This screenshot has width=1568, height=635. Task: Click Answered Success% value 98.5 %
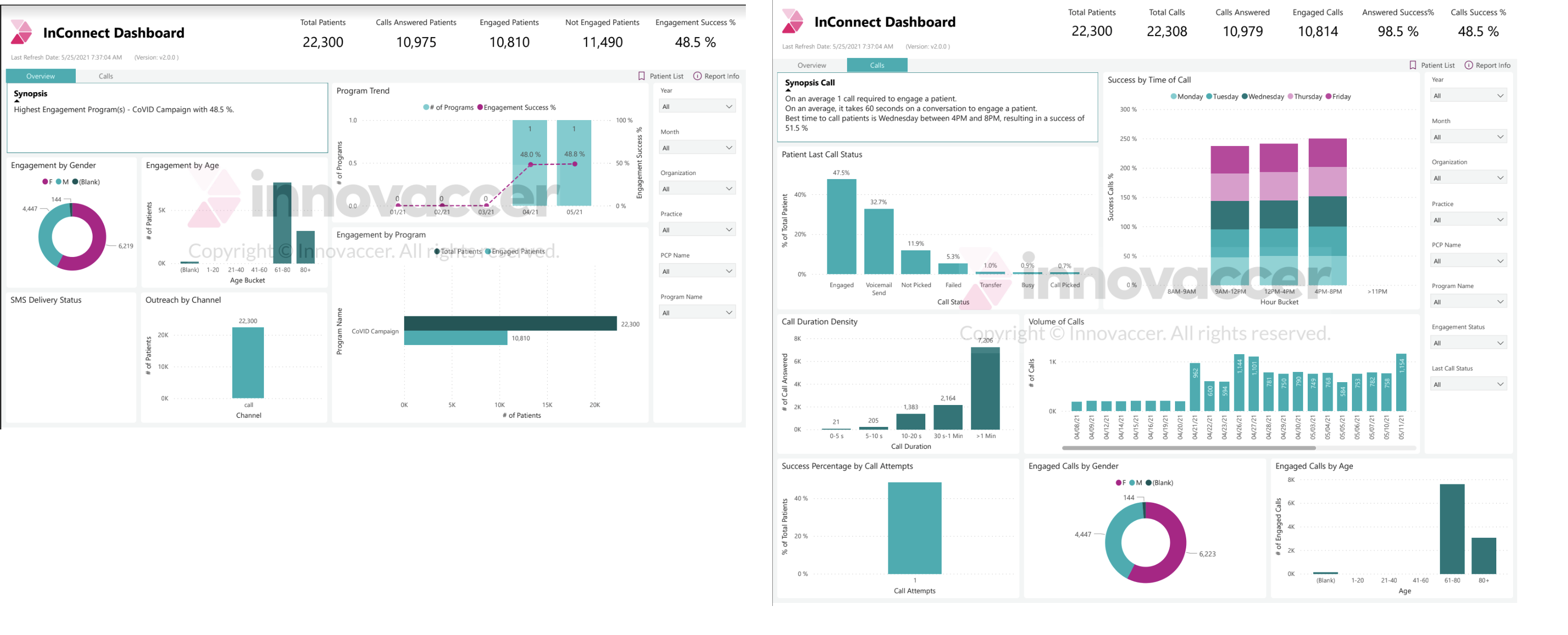[1398, 31]
